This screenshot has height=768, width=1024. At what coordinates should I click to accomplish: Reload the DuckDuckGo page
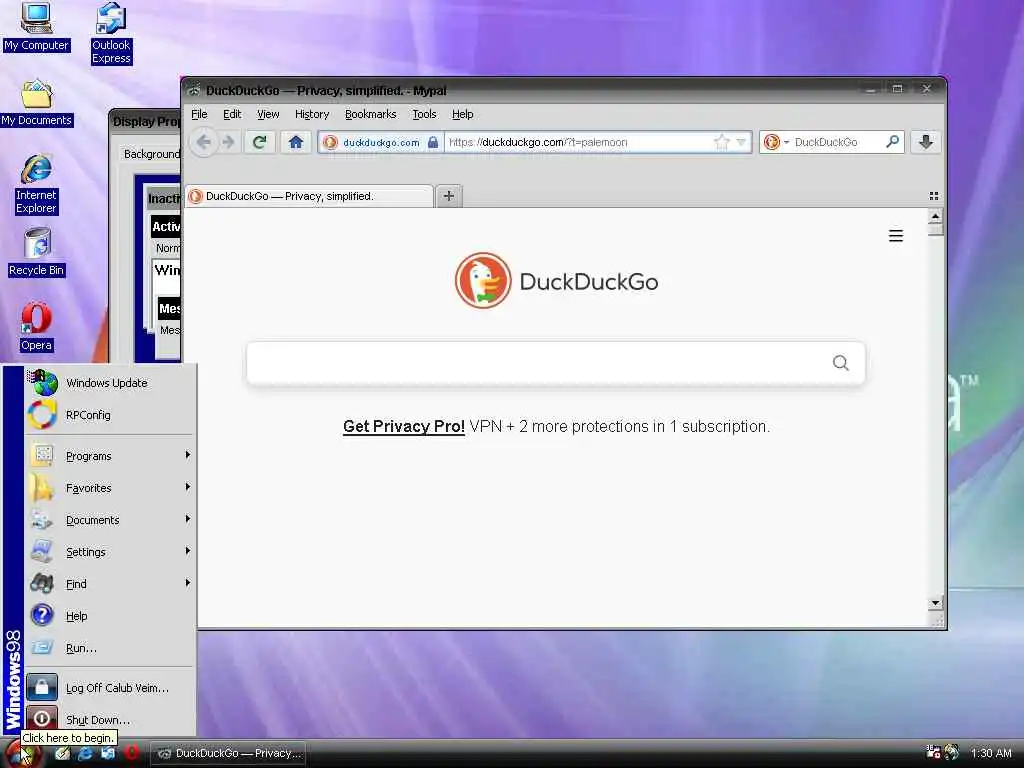[x=259, y=142]
